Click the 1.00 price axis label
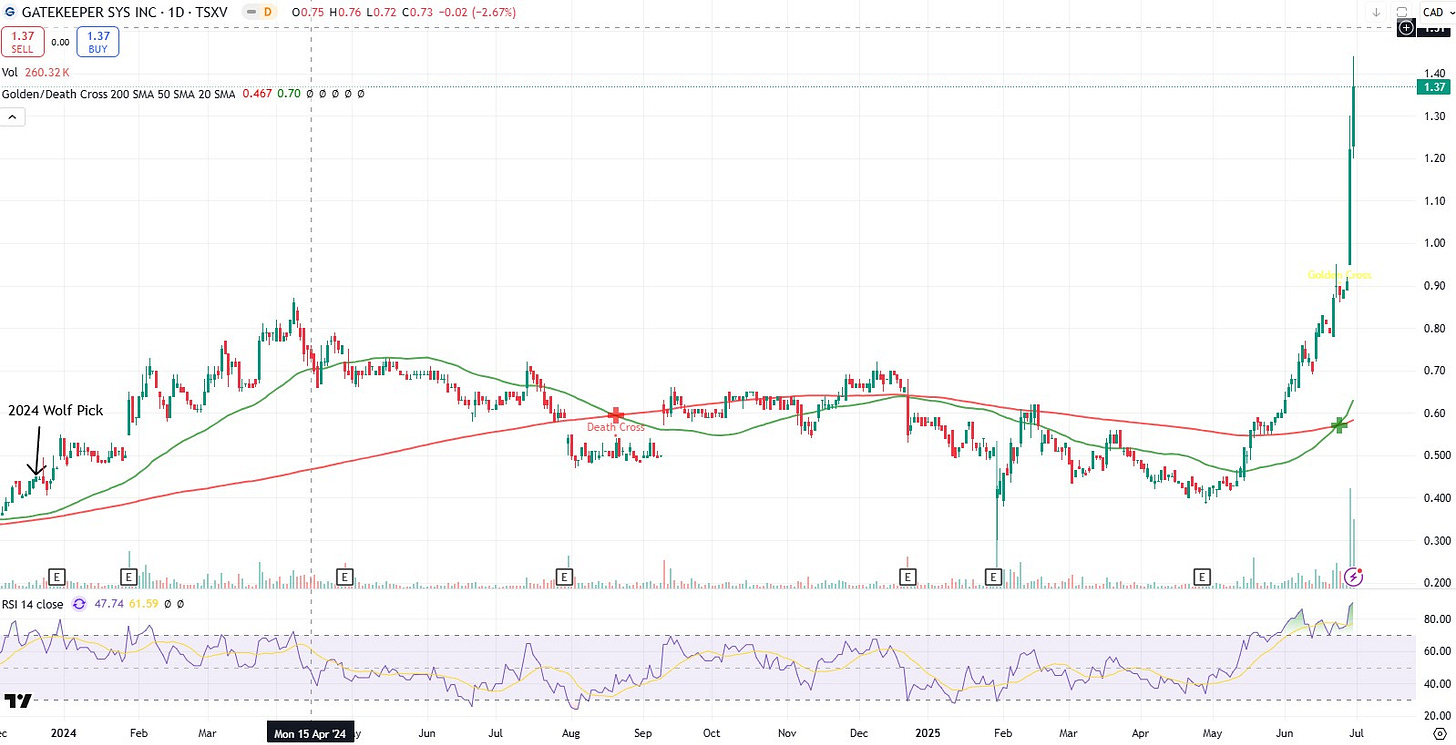The height and width of the screenshot is (745, 1456). pos(1434,243)
